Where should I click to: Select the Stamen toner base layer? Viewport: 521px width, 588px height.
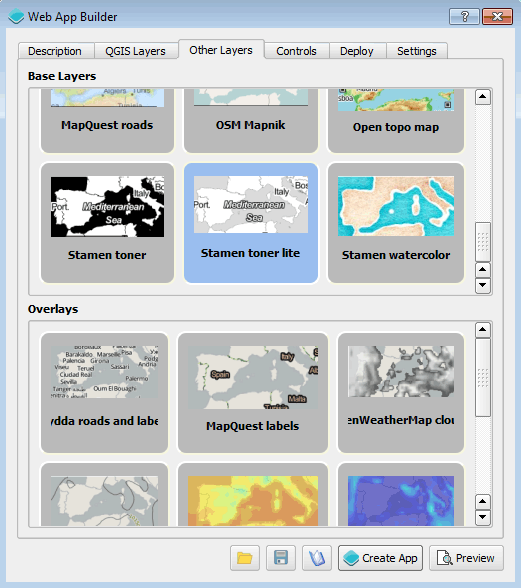tap(107, 223)
